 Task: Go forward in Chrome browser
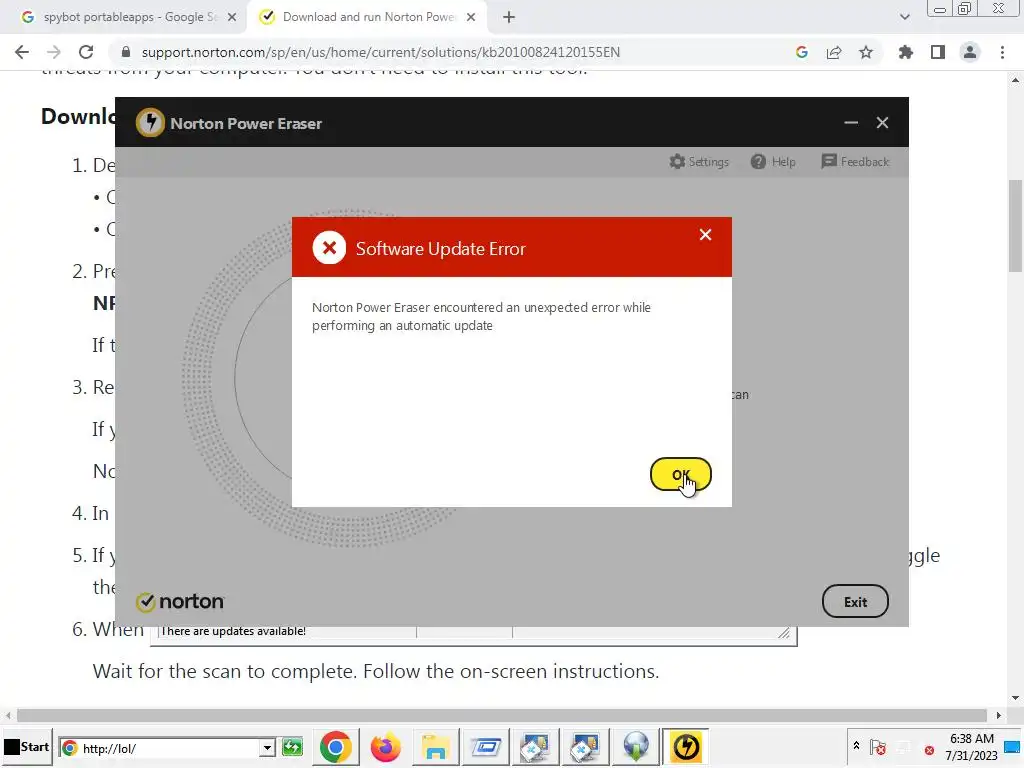tap(54, 52)
